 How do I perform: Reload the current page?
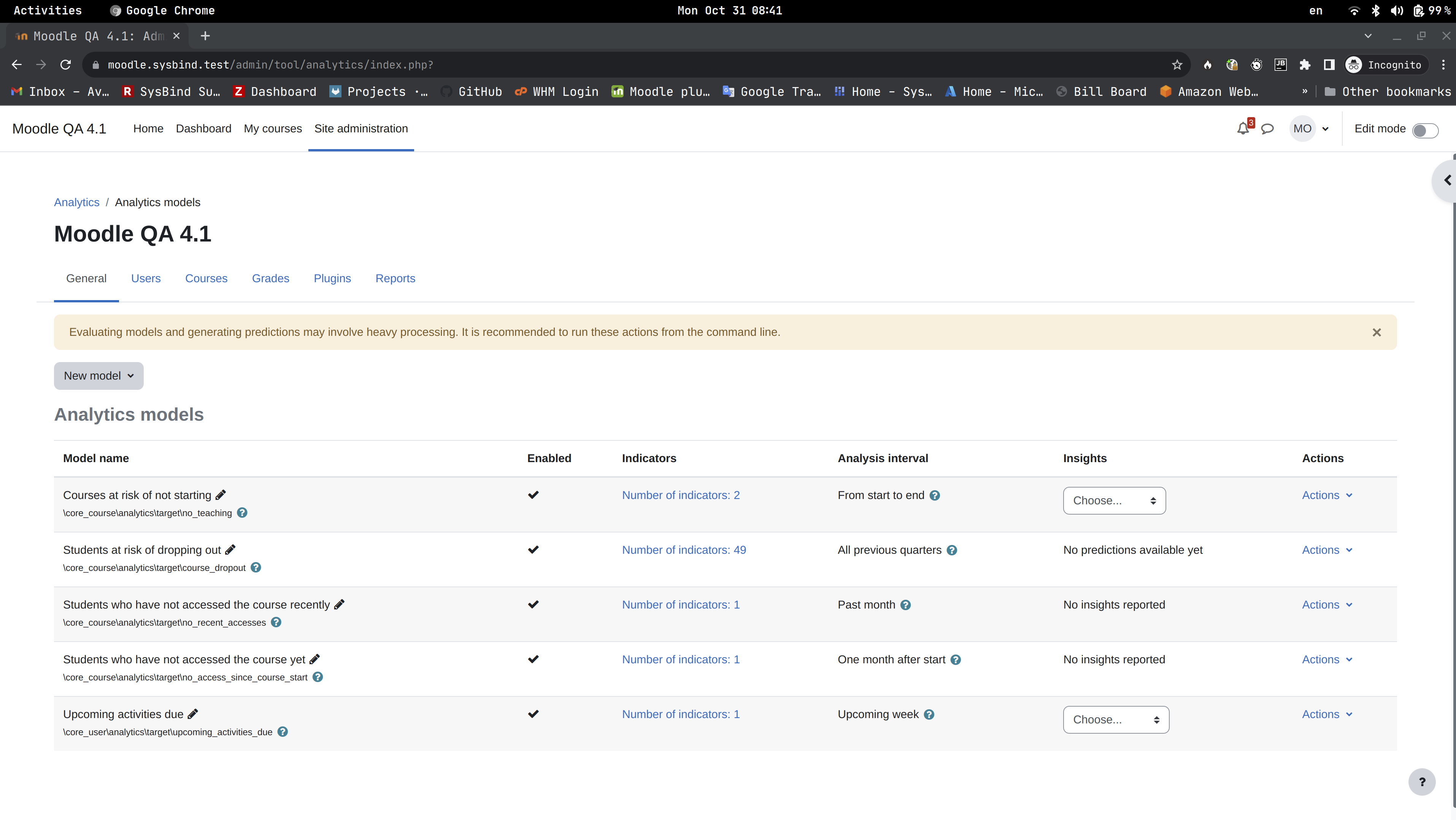coord(65,65)
